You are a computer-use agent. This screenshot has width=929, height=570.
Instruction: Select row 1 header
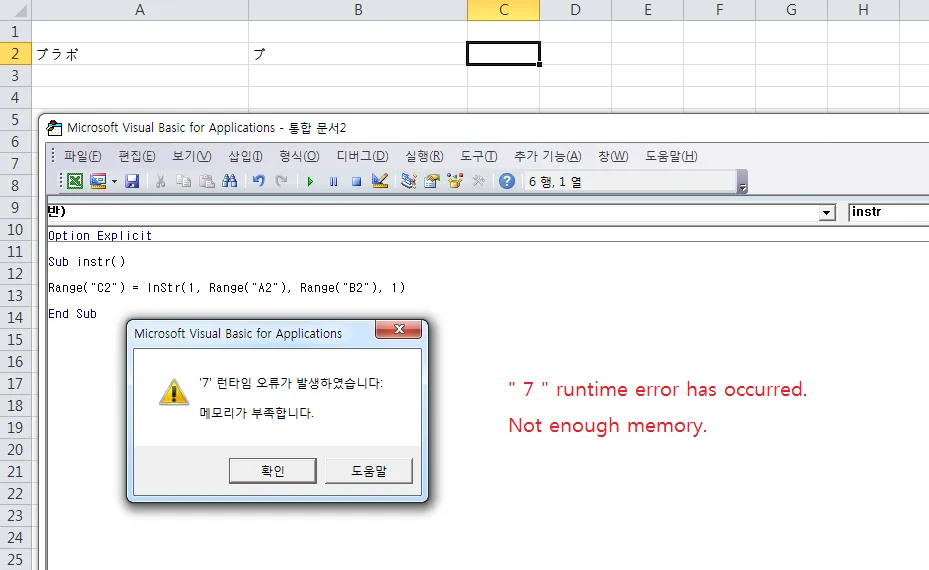pyautogui.click(x=15, y=32)
